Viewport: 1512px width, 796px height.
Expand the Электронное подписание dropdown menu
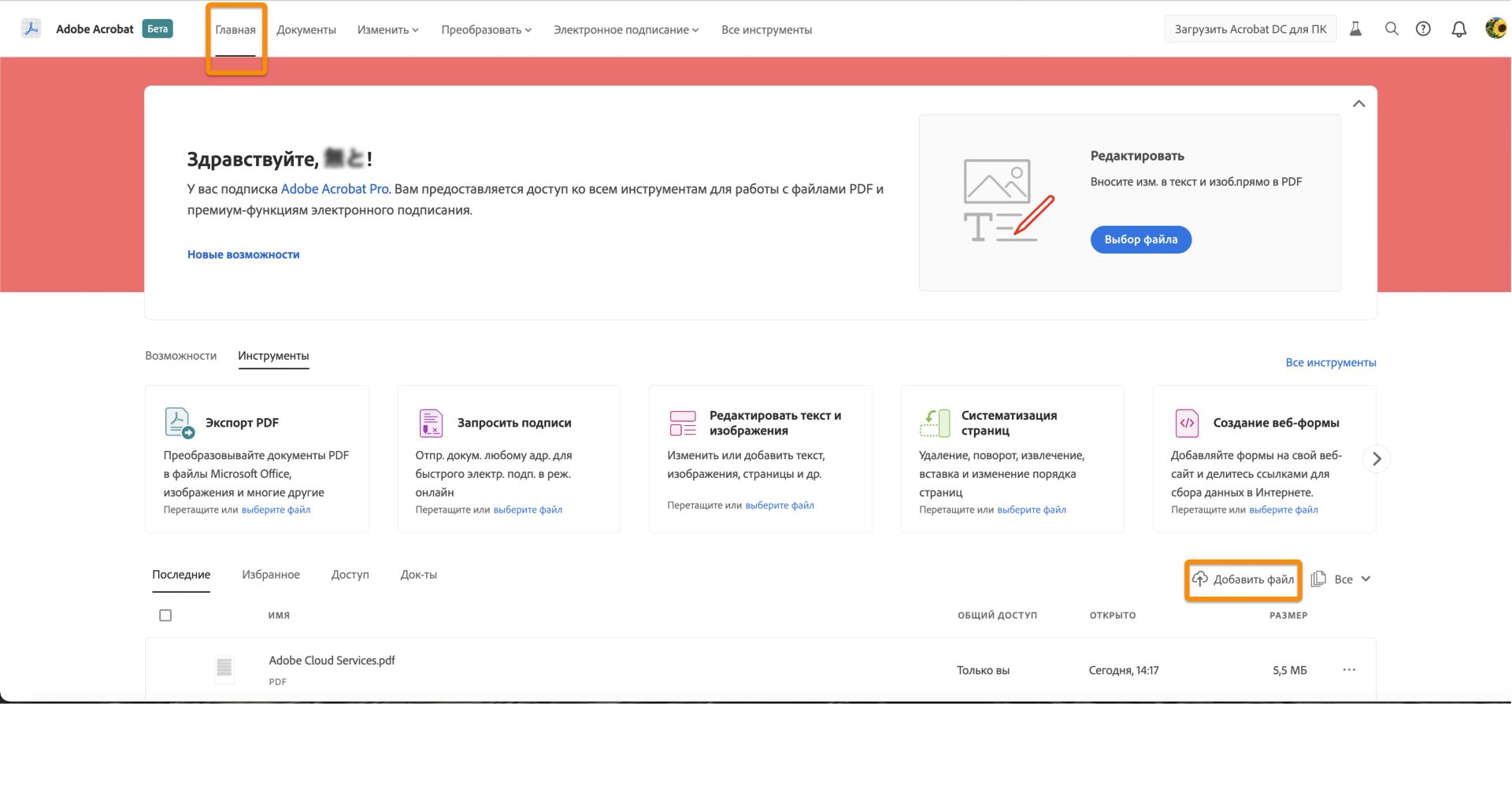[x=626, y=30]
